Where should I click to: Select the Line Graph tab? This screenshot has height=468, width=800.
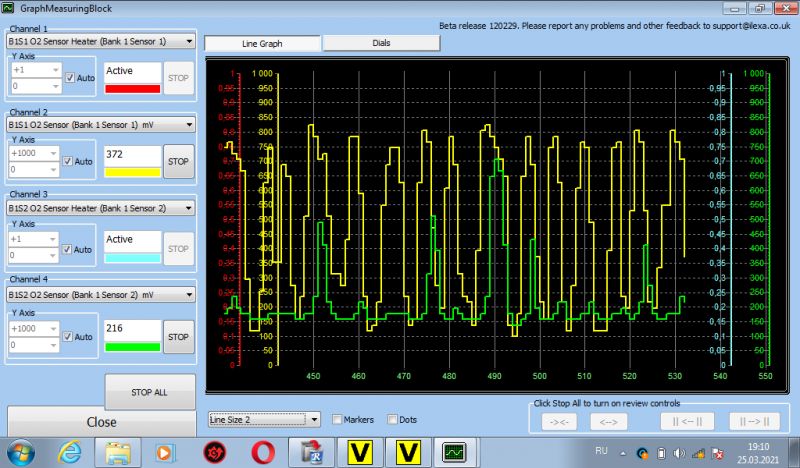[x=262, y=43]
